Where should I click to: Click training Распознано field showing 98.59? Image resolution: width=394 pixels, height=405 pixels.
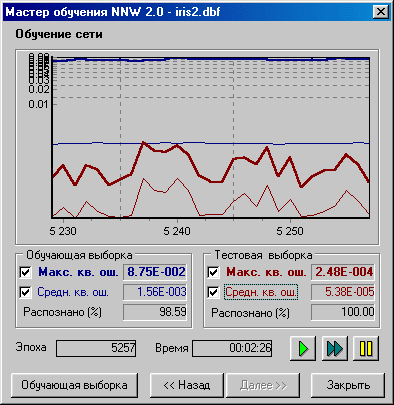click(155, 312)
